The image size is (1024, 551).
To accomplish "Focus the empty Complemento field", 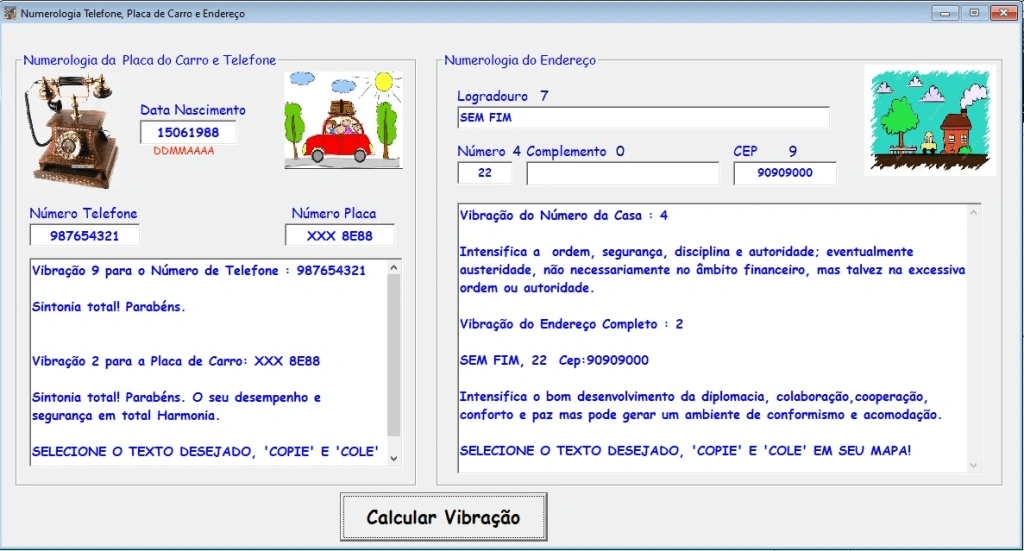I will tap(622, 173).
